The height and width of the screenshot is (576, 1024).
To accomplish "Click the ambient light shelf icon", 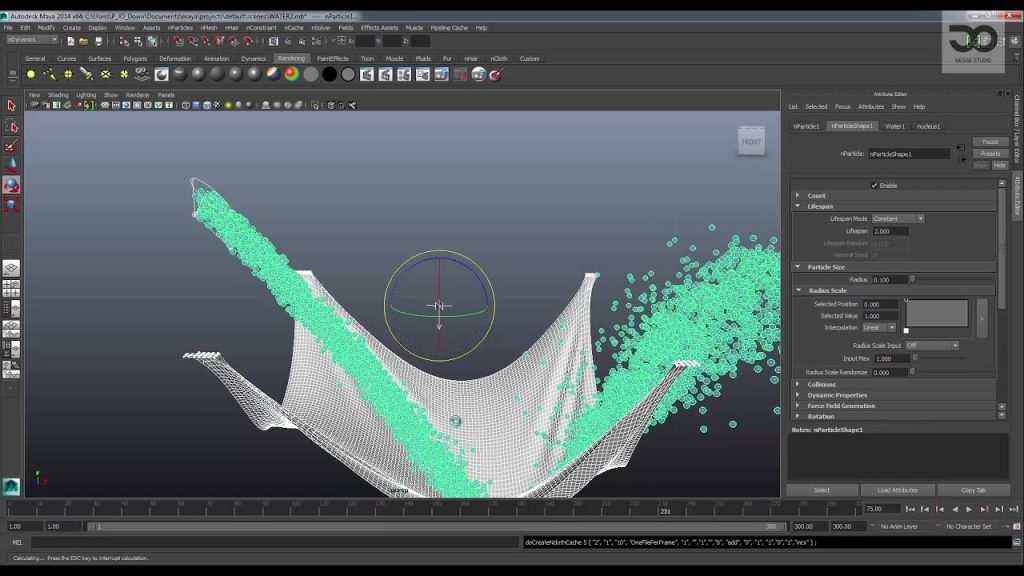I will [31, 74].
